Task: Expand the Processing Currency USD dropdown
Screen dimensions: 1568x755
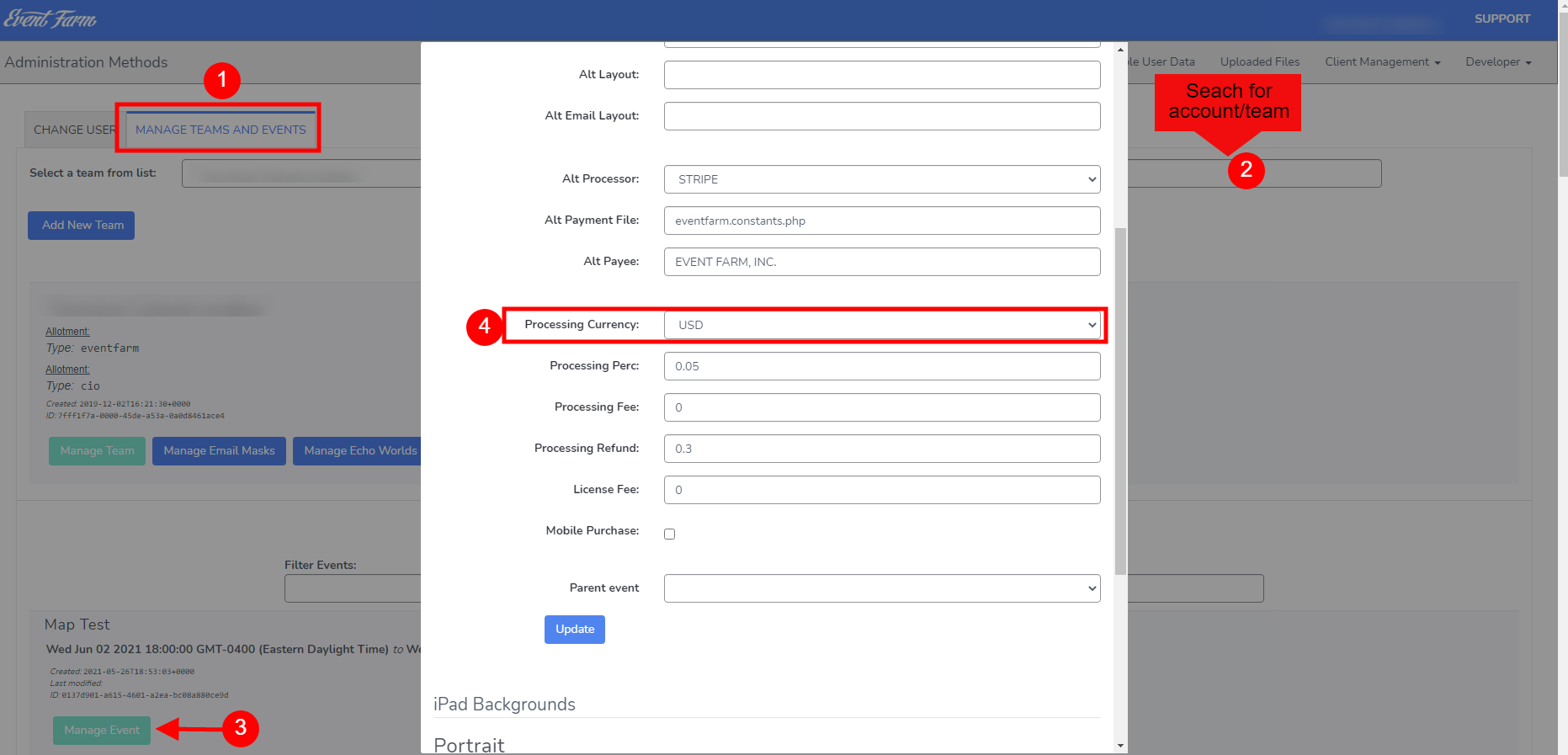Action: (882, 325)
